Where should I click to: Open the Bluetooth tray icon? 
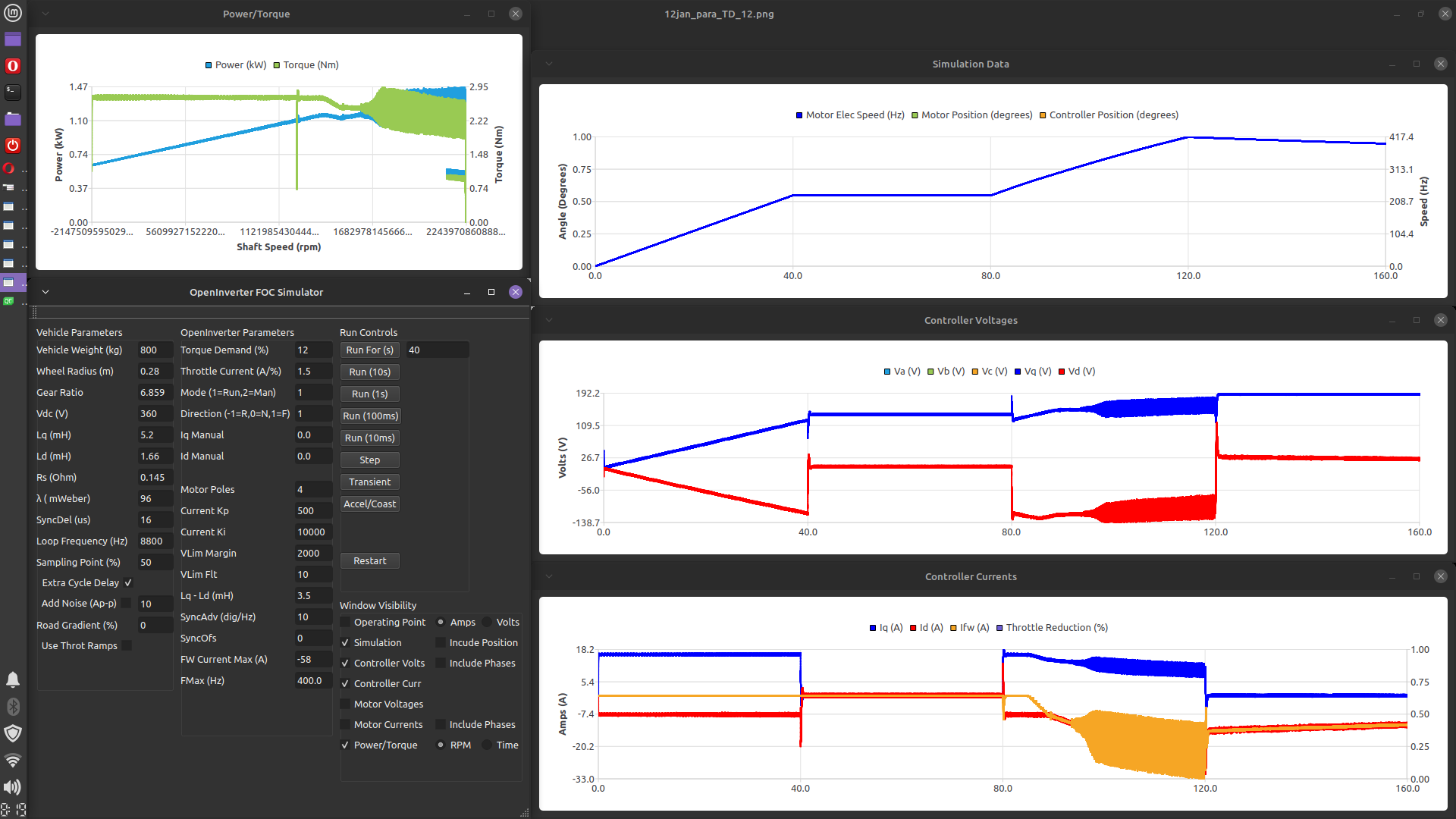click(x=13, y=707)
